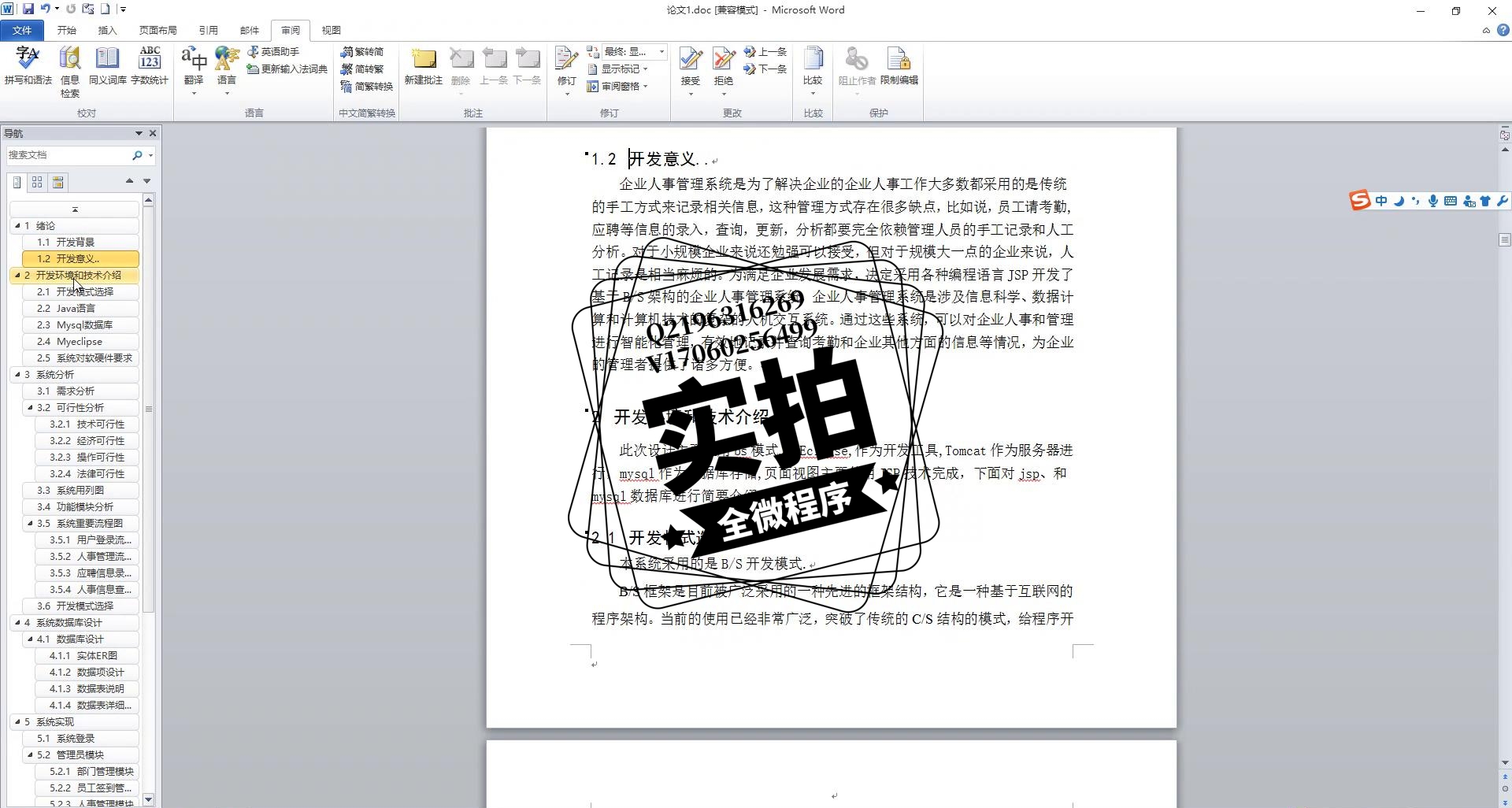Screen dimensions: 1512x808
Task: Collapse the 3.2 可行性分析 heading
Action: point(30,407)
